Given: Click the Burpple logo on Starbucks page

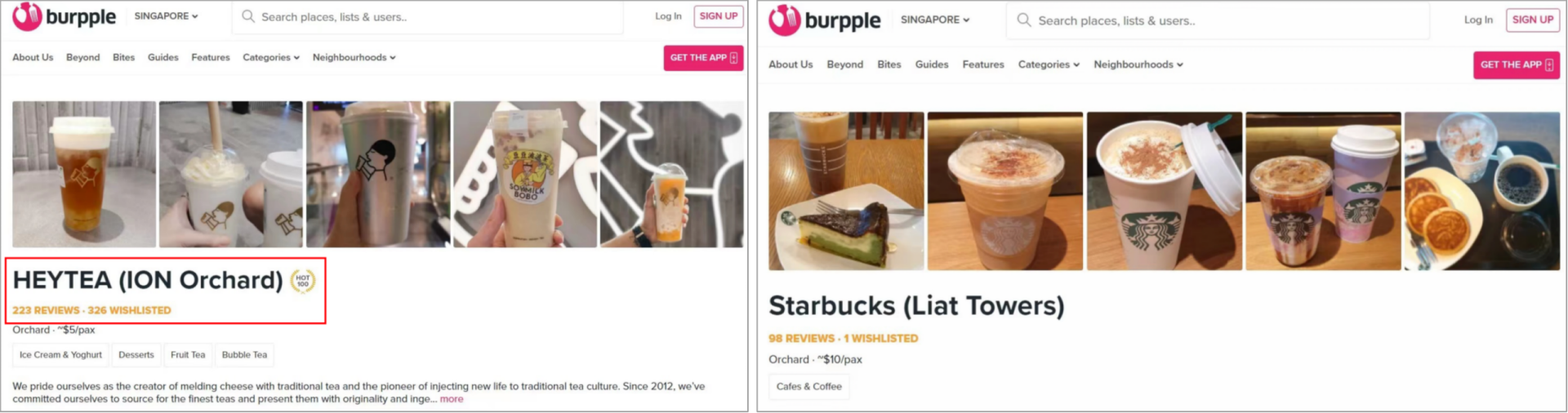Looking at the screenshot, I should click(x=825, y=20).
